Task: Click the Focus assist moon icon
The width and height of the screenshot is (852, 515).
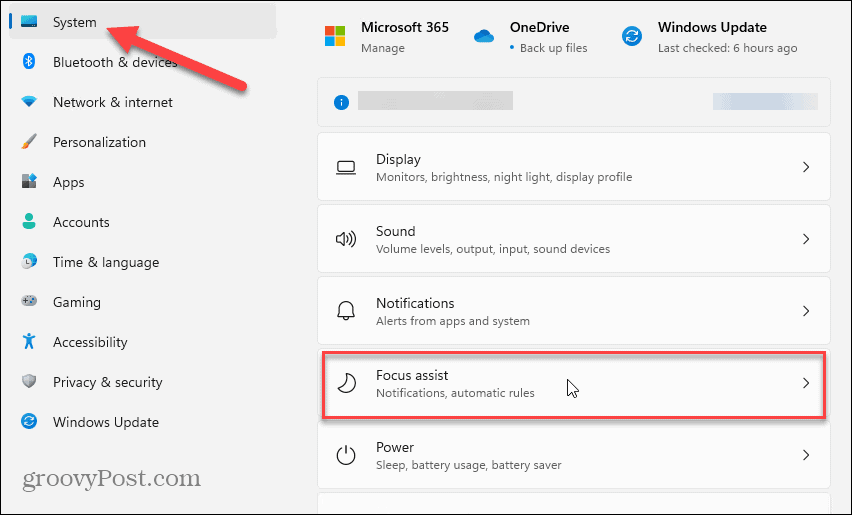Action: point(346,383)
